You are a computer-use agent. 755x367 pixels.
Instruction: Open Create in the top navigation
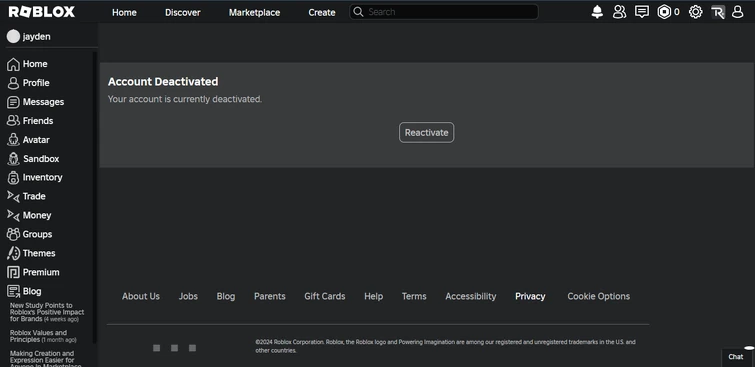tap(322, 13)
